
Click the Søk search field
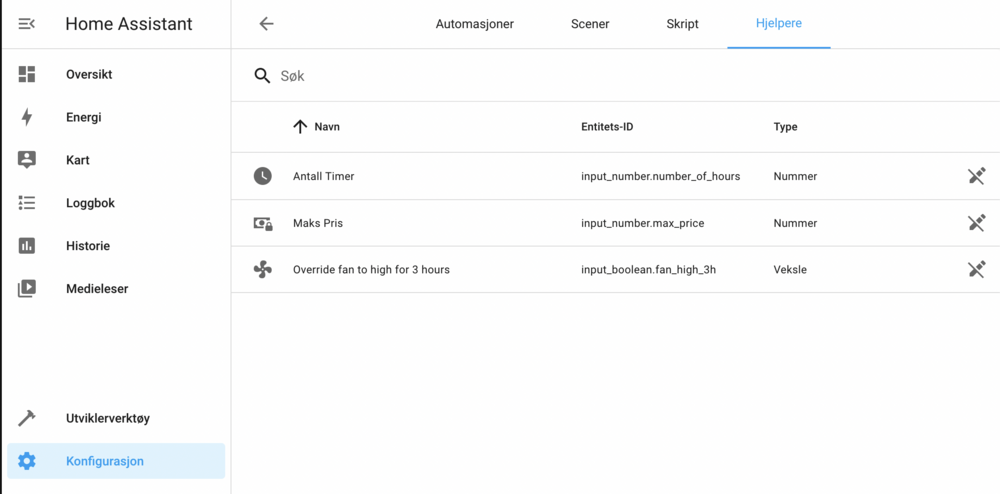pyautogui.click(x=600, y=76)
